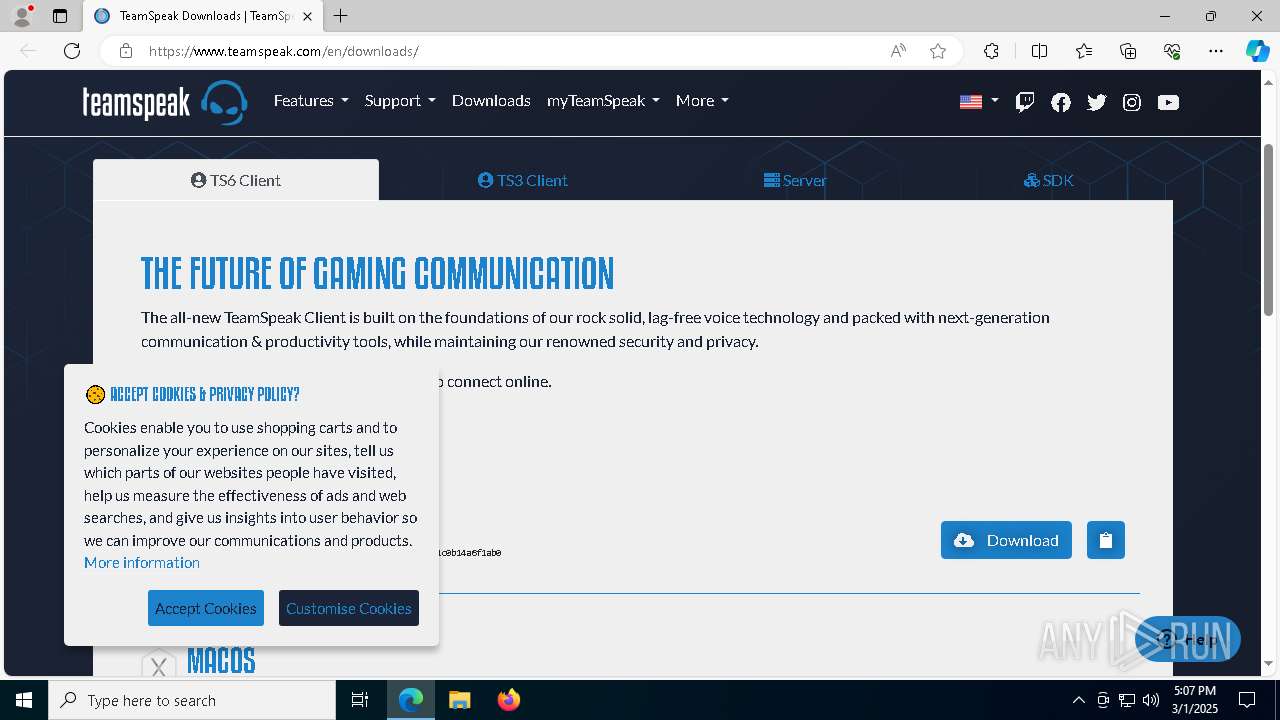Click the taskbar search box
This screenshot has width=1280, height=720.
tap(192, 700)
